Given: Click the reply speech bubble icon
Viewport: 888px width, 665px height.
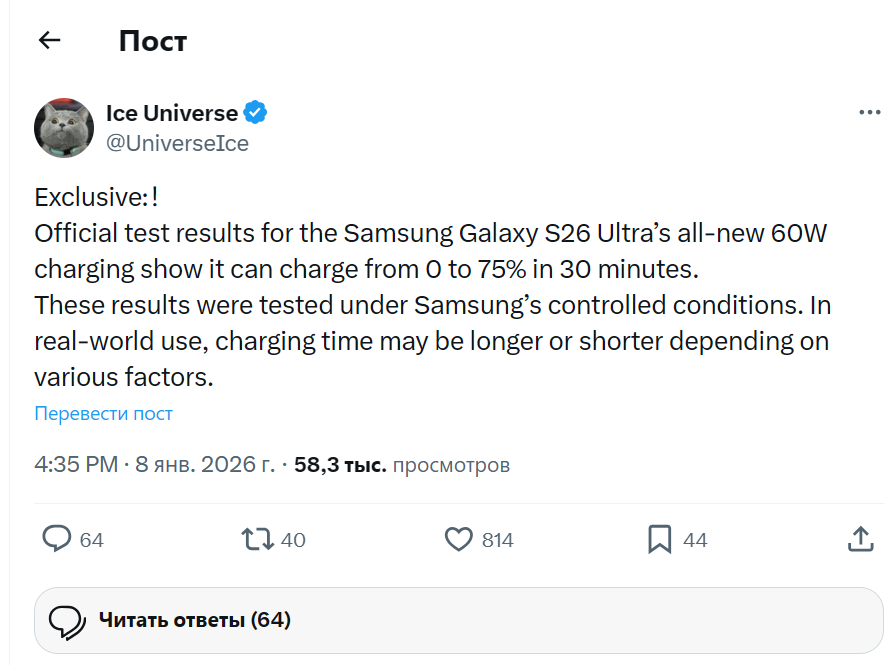Looking at the screenshot, I should click(x=57, y=540).
